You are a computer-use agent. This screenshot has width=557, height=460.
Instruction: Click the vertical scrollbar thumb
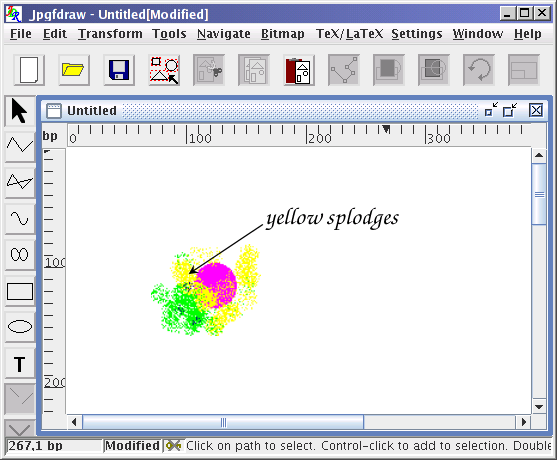[539, 194]
